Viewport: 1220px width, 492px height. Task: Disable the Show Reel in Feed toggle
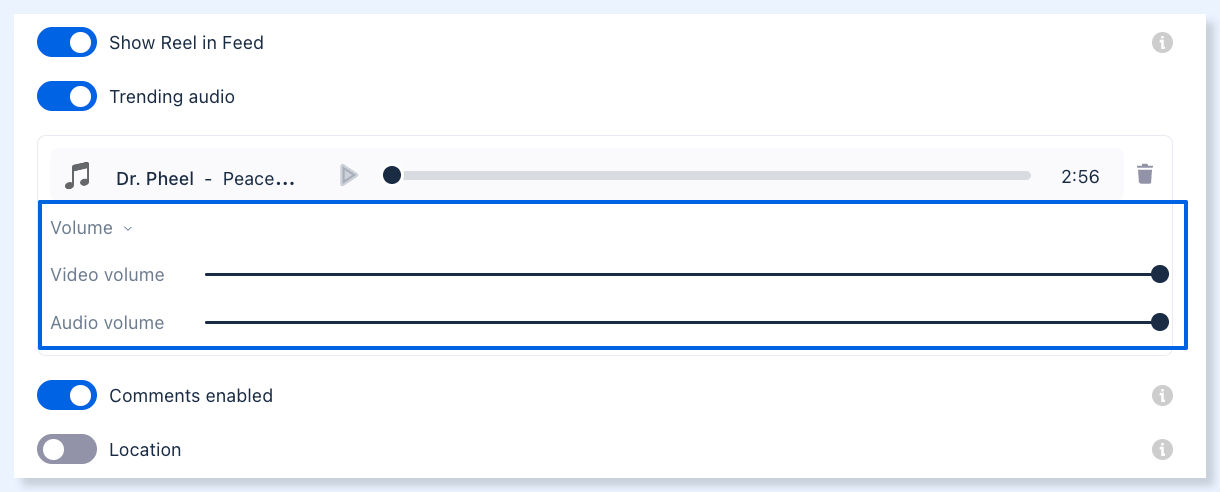point(67,42)
